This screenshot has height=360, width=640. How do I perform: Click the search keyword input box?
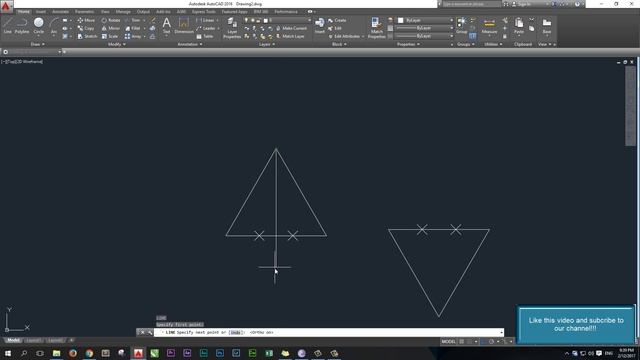click(x=472, y=4)
